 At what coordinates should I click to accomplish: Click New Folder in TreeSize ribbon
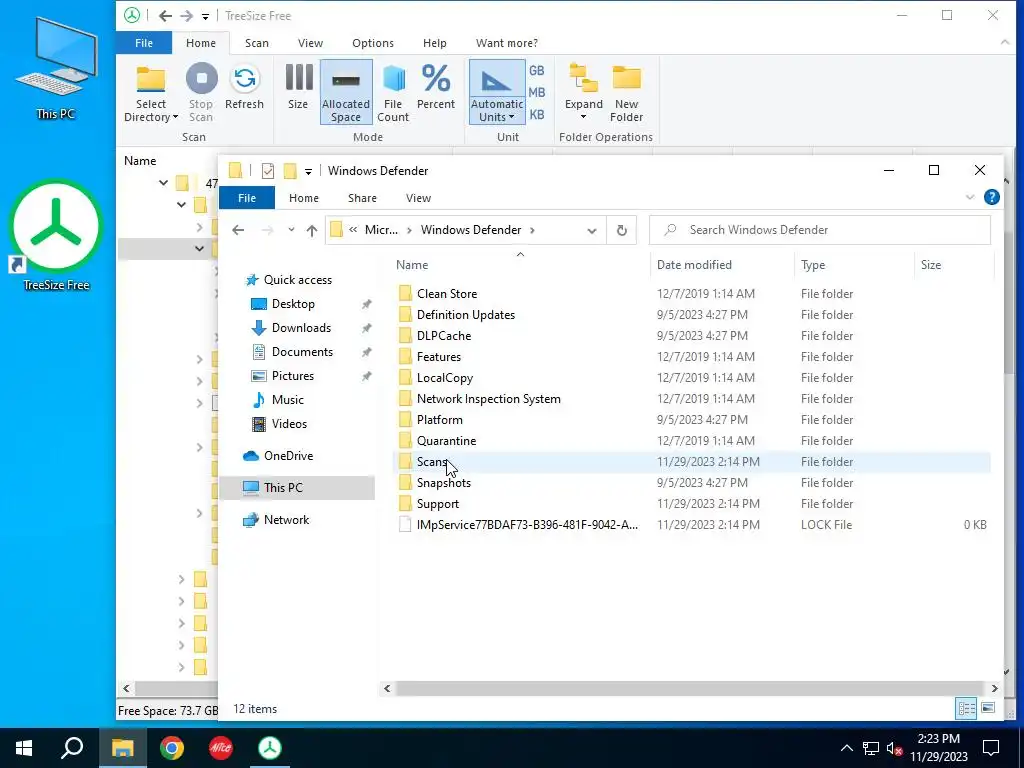click(626, 93)
